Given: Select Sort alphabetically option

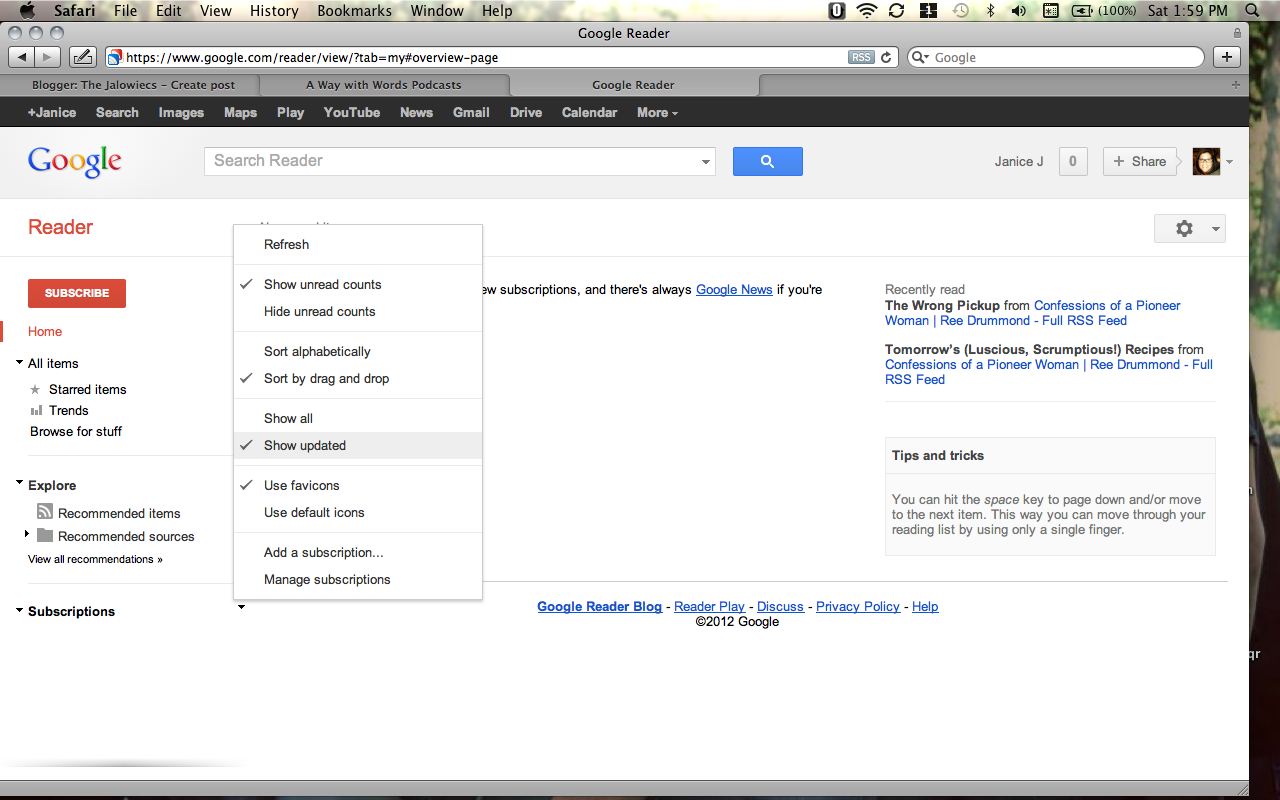Looking at the screenshot, I should coord(358,351).
